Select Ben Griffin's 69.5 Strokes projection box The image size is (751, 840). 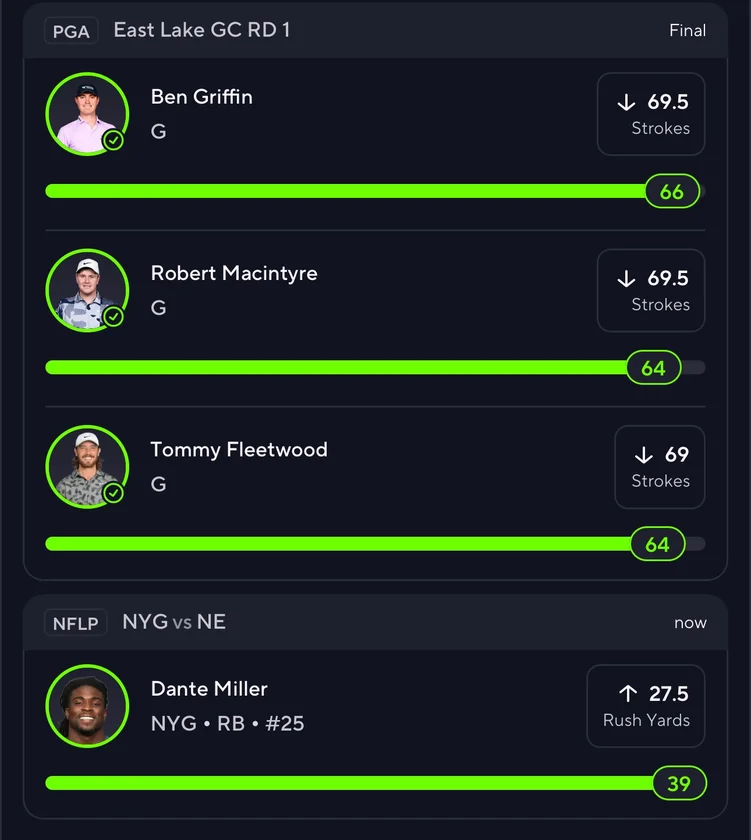(x=651, y=114)
